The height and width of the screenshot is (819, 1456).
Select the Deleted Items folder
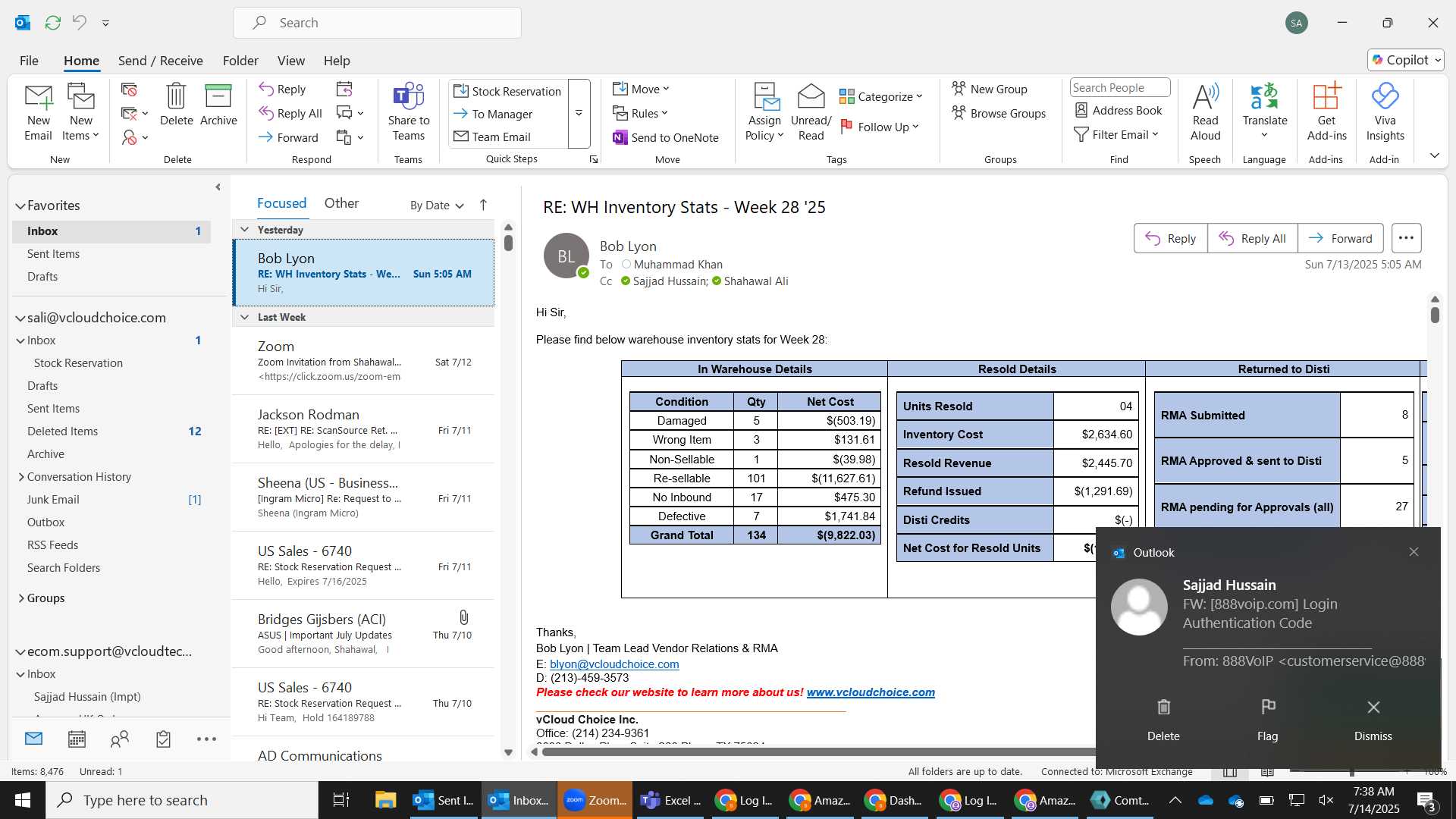coord(111,431)
